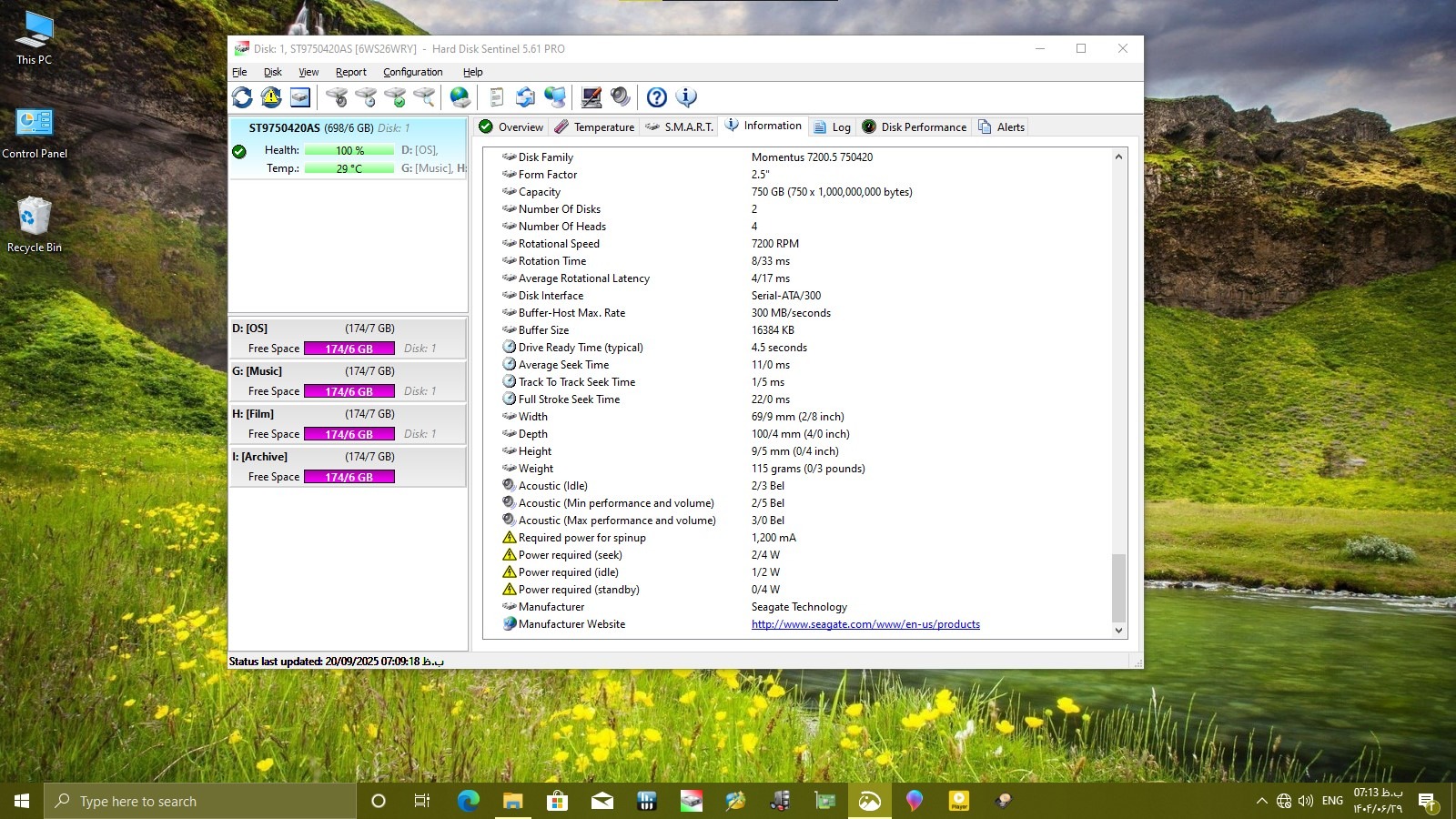Click the report document toolbar icon

(497, 97)
